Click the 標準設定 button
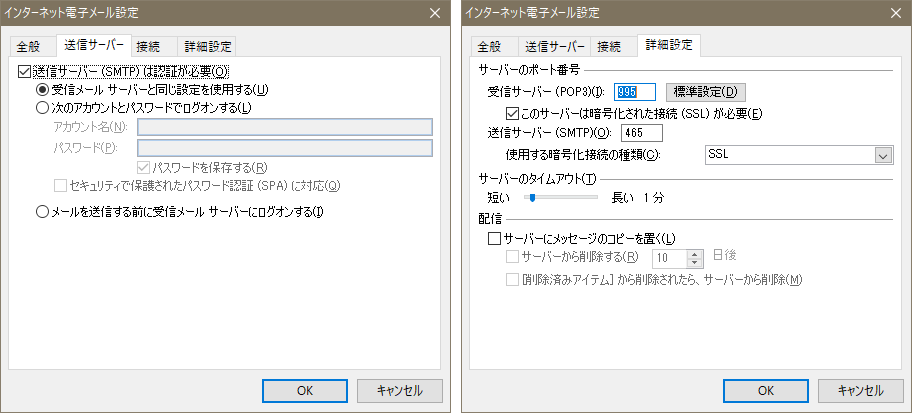This screenshot has height=413, width=912. (x=705, y=92)
